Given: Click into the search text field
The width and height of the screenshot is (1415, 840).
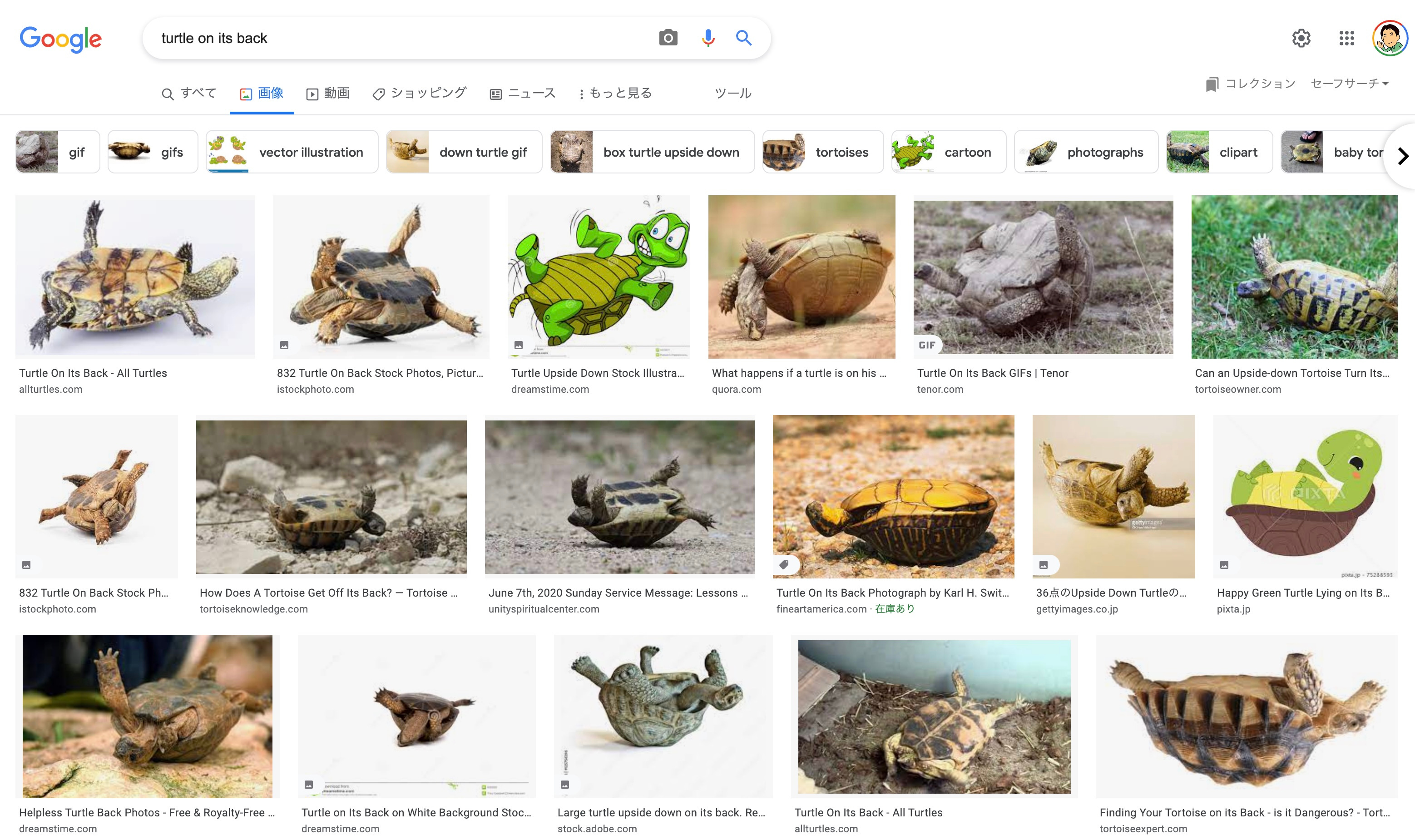Looking at the screenshot, I should [396, 38].
